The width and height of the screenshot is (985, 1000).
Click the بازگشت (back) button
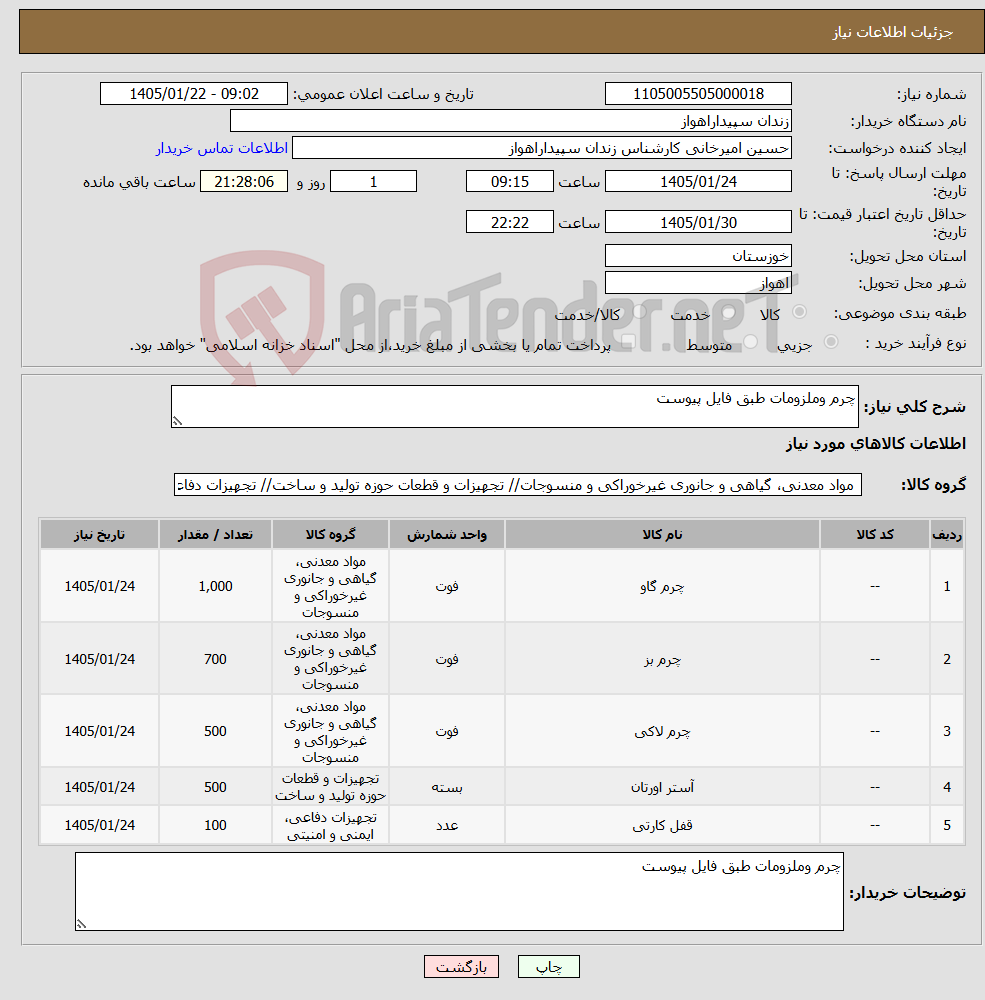[x=461, y=967]
